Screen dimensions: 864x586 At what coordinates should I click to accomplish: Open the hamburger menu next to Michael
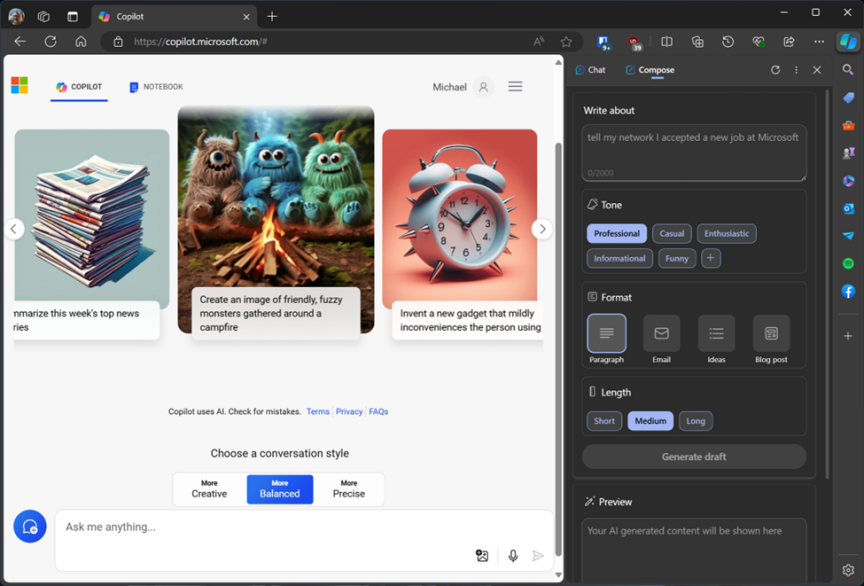tap(515, 87)
